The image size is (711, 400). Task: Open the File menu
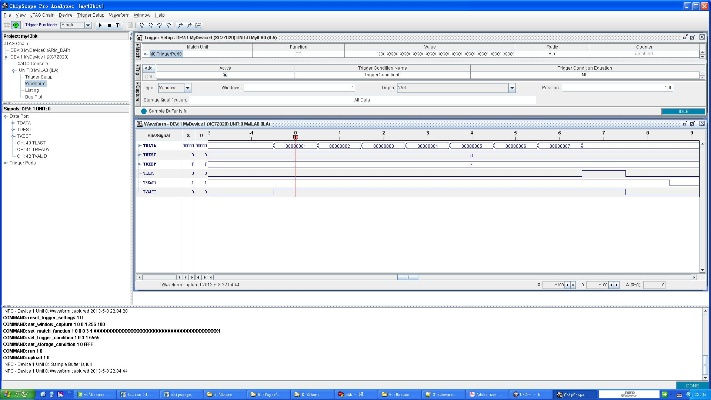coord(7,16)
